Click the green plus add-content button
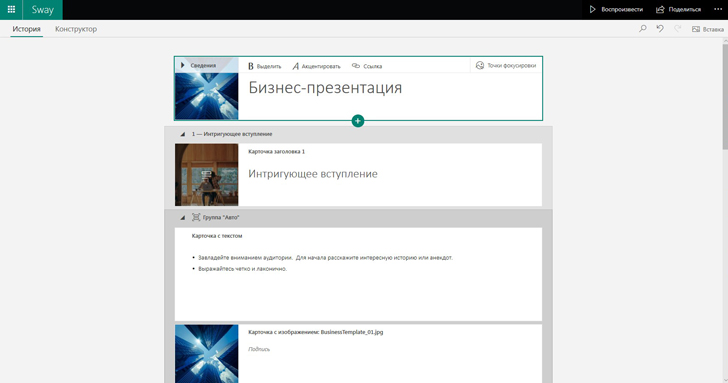The height and width of the screenshot is (383, 728). click(x=358, y=121)
